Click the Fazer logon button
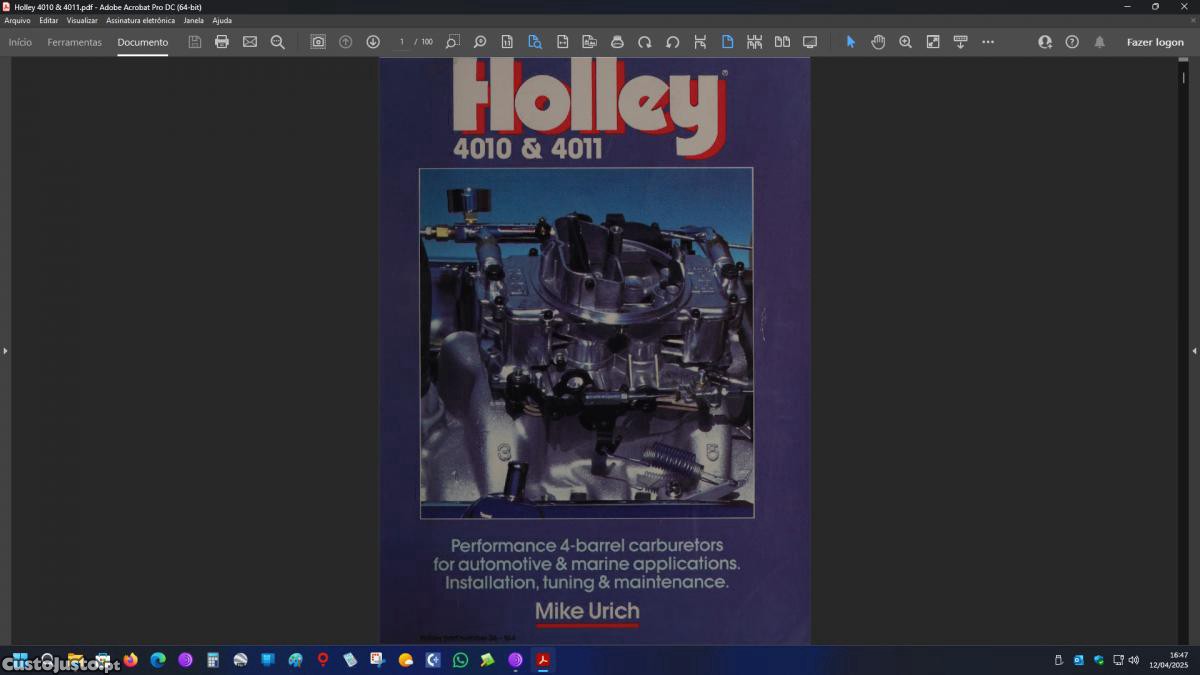 pos(1155,42)
